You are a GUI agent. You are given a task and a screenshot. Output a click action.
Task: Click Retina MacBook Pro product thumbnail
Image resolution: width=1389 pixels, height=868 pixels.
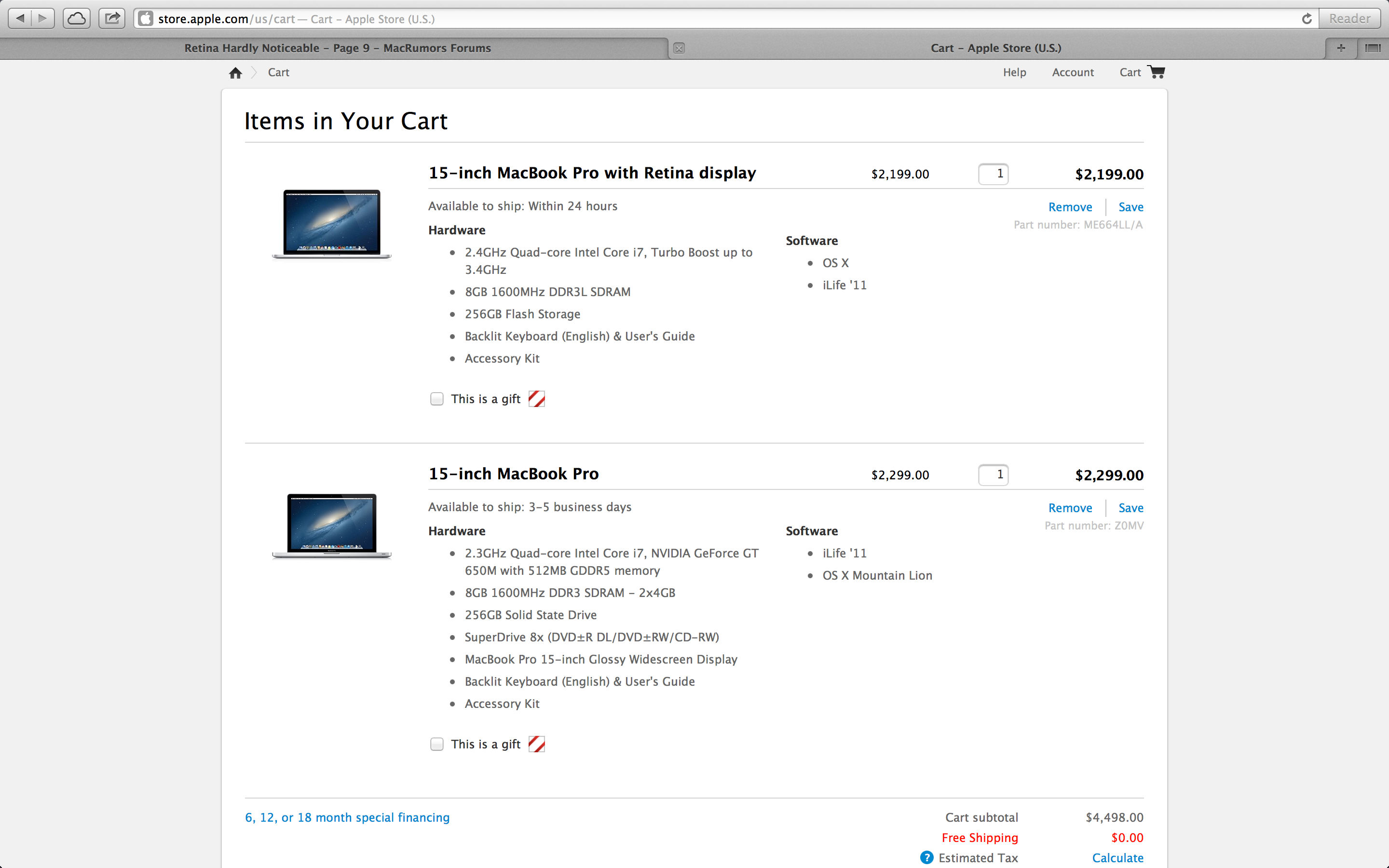332,223
